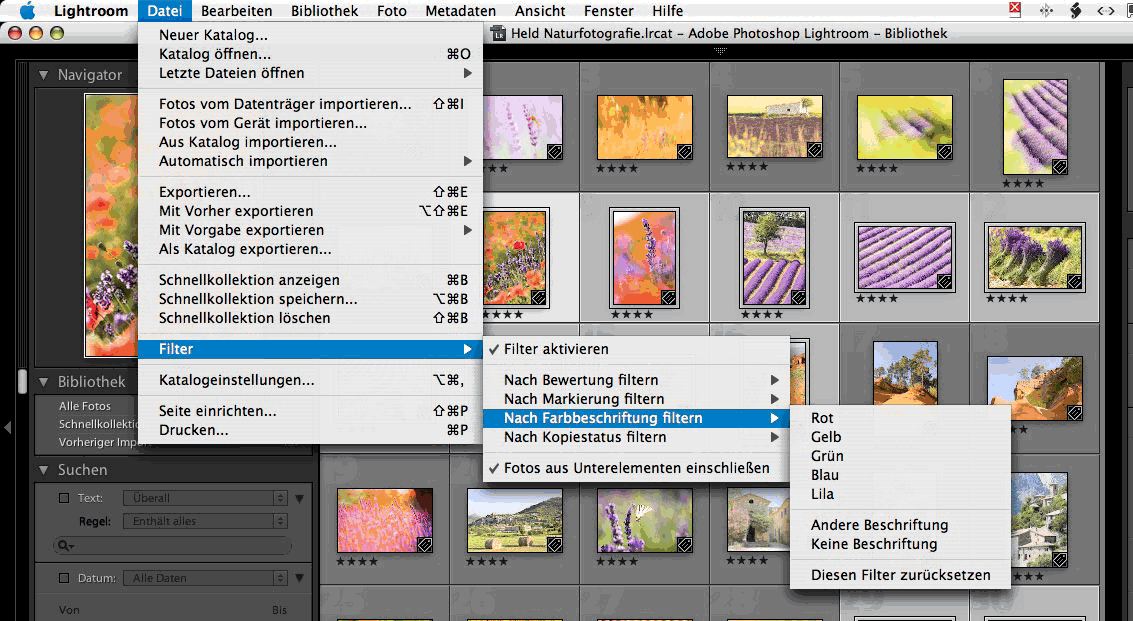Open the Hilfe menu
1133x621 pixels.
[x=667, y=11]
